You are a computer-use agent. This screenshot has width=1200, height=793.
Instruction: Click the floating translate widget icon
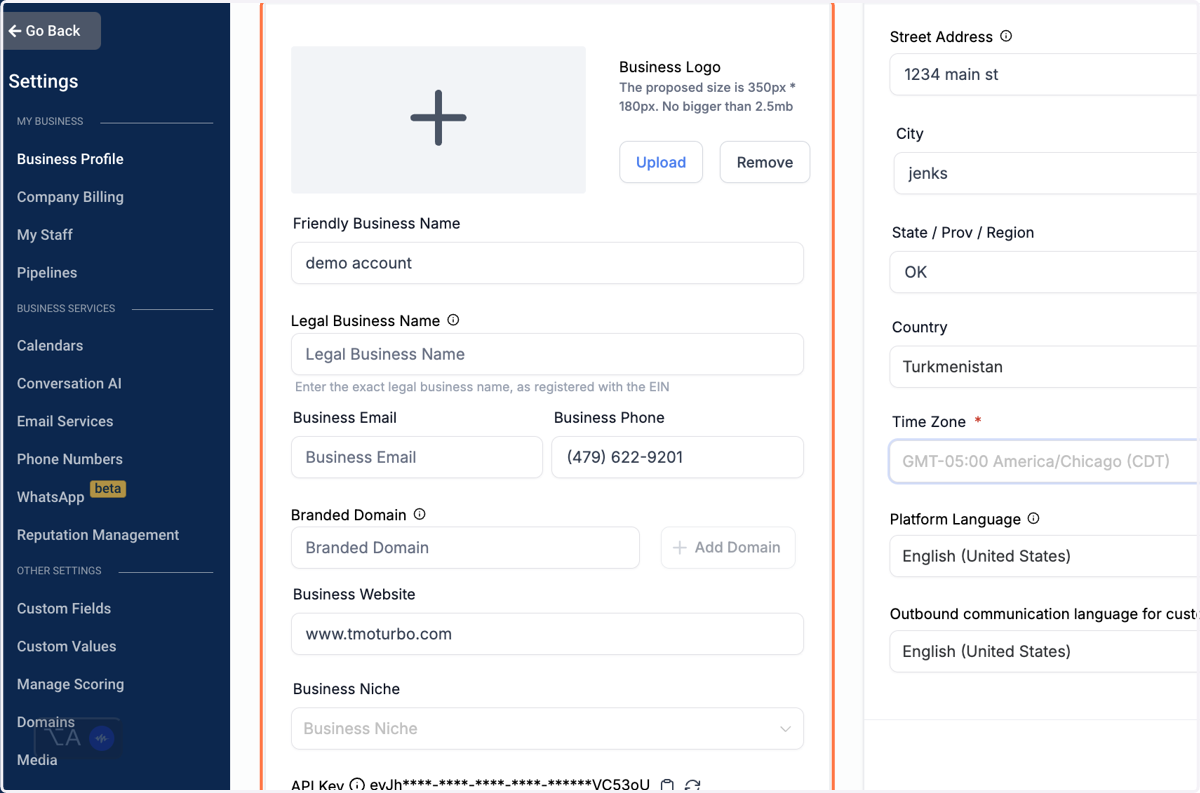(78, 739)
